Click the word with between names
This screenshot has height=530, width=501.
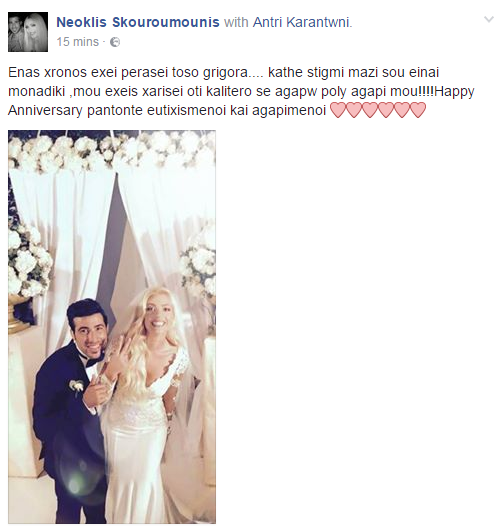[236, 22]
